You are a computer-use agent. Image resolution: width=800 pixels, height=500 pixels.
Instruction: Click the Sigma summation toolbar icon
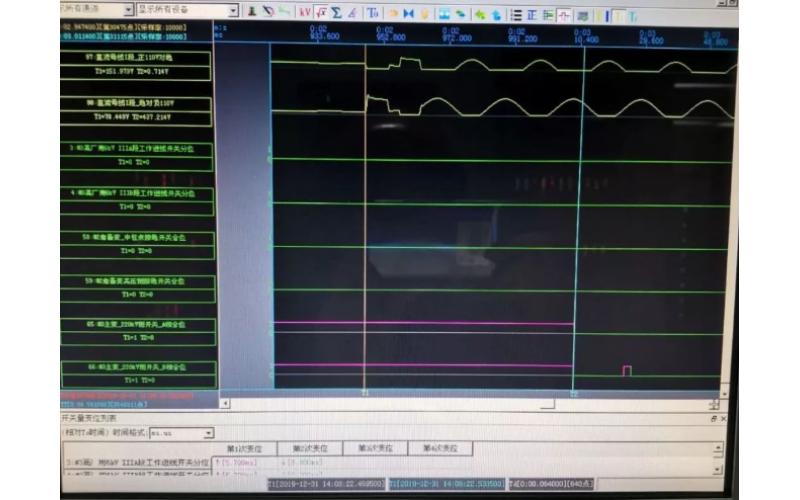[x=335, y=12]
